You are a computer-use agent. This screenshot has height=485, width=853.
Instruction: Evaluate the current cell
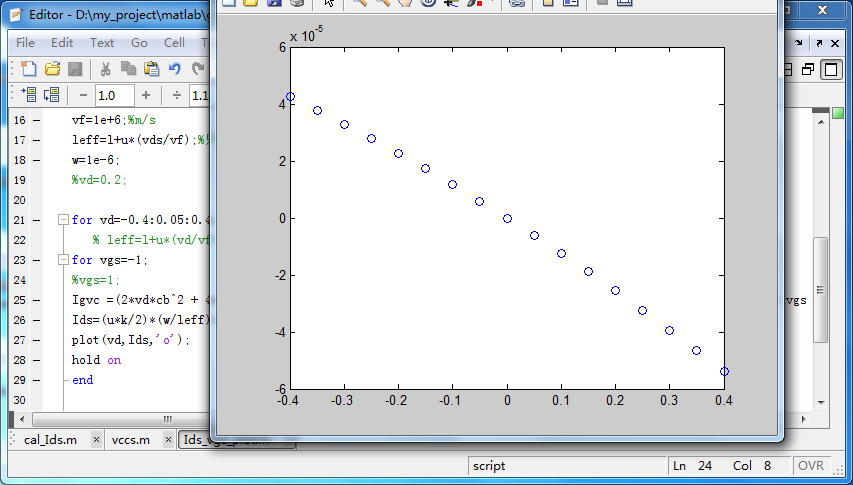coord(28,95)
